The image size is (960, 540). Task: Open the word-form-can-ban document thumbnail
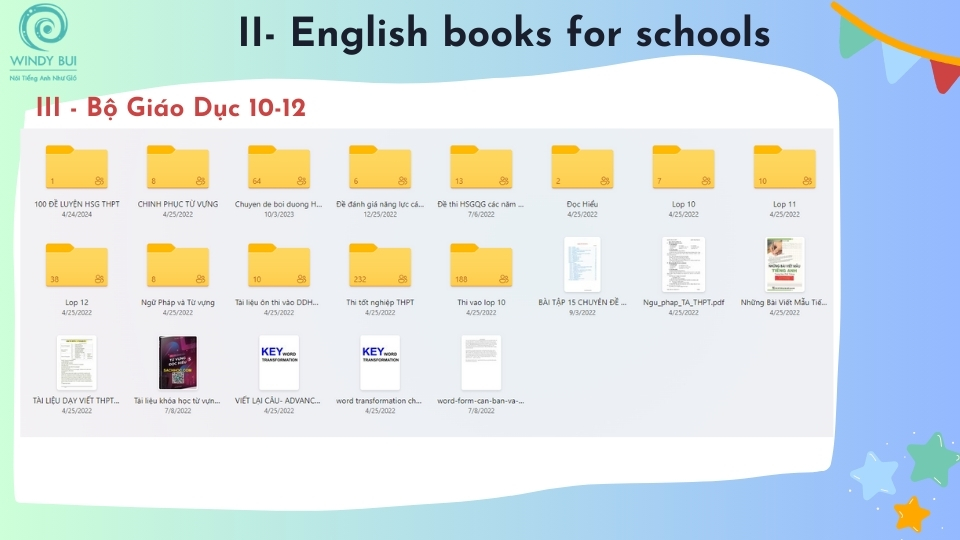tap(481, 362)
